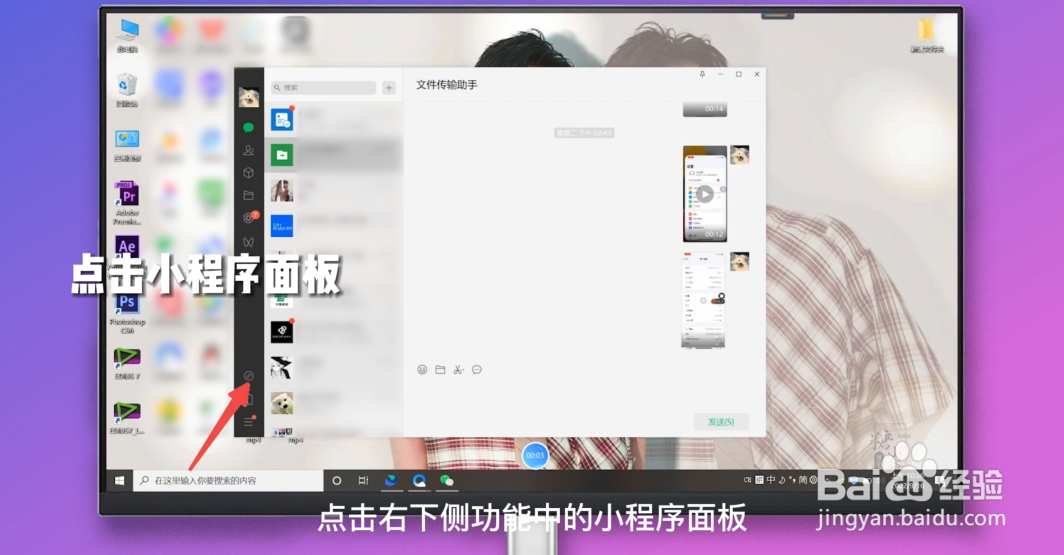Click the screenshot scissors icon
The width and height of the screenshot is (1064, 555).
pos(459,370)
